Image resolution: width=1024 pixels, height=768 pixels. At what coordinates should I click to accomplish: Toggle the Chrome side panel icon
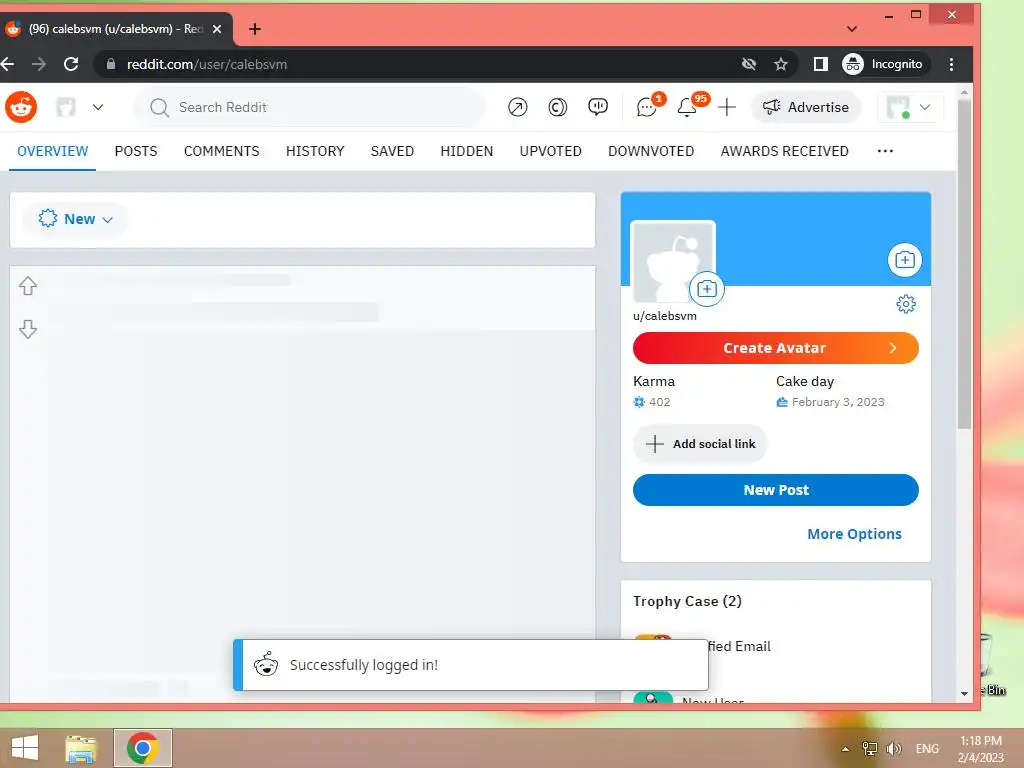pyautogui.click(x=821, y=64)
